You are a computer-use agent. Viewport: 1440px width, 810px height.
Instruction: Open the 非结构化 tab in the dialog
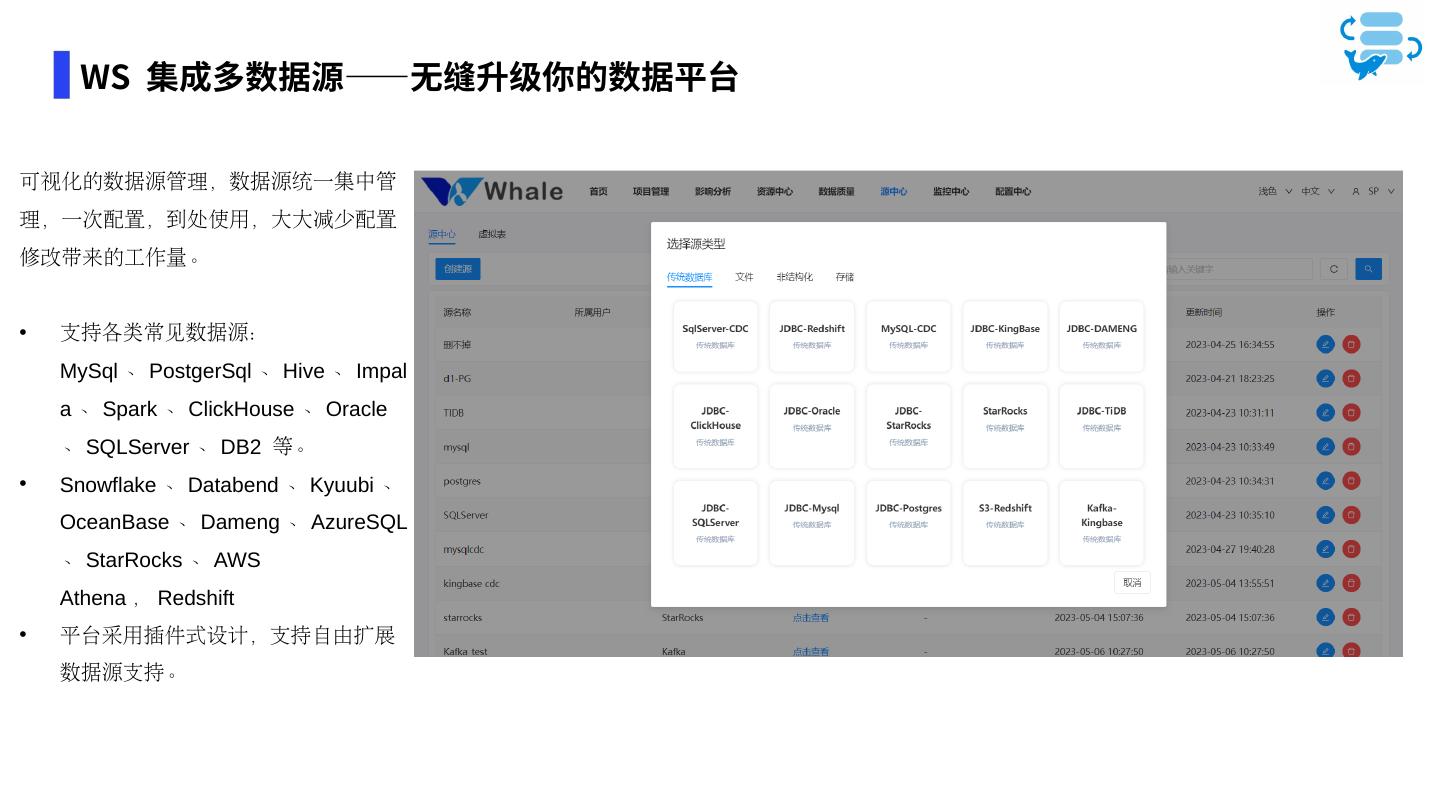pyautogui.click(x=794, y=277)
